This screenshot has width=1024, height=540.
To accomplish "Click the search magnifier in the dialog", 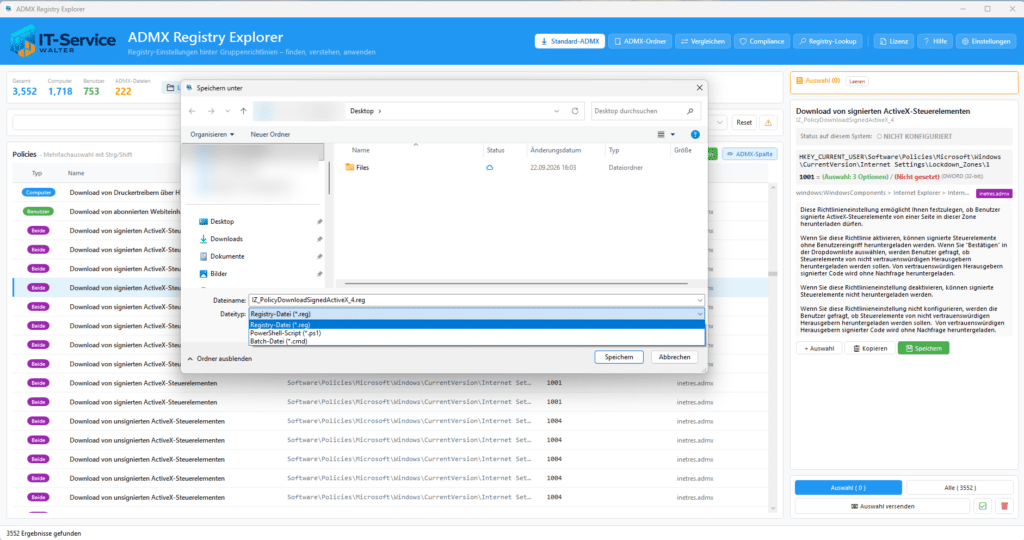I will (x=690, y=111).
